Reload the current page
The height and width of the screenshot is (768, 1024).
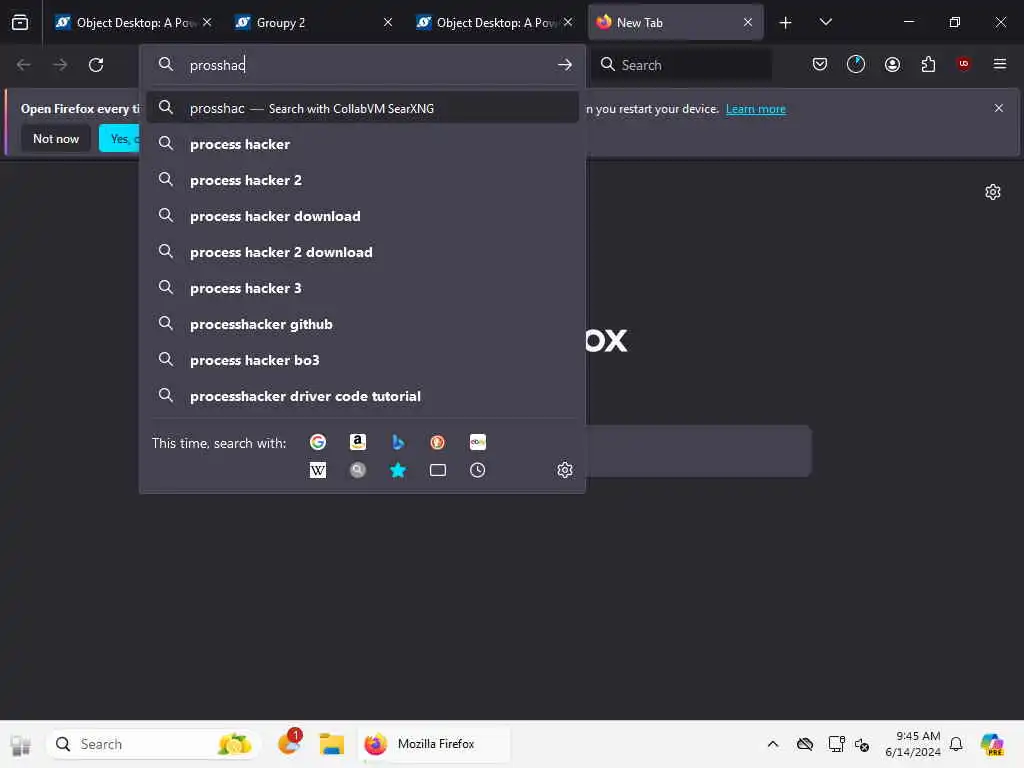tap(96, 65)
